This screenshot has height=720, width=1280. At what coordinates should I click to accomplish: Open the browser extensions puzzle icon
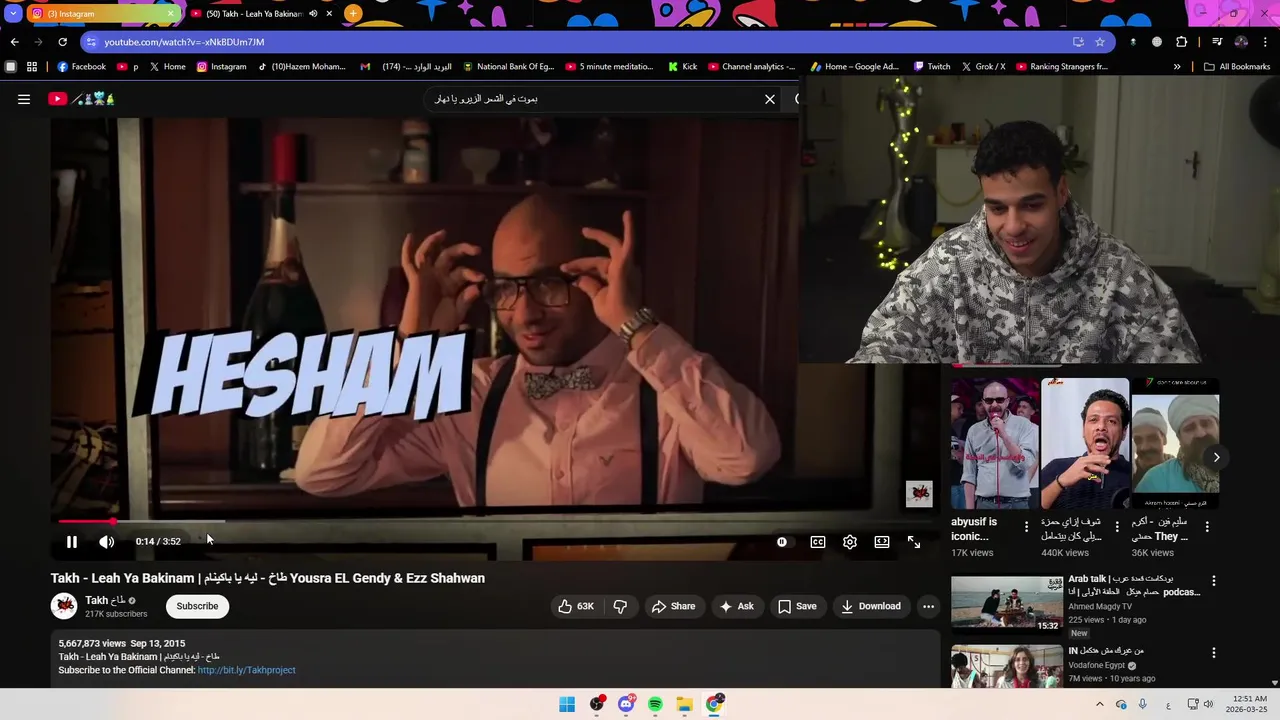click(x=1181, y=42)
